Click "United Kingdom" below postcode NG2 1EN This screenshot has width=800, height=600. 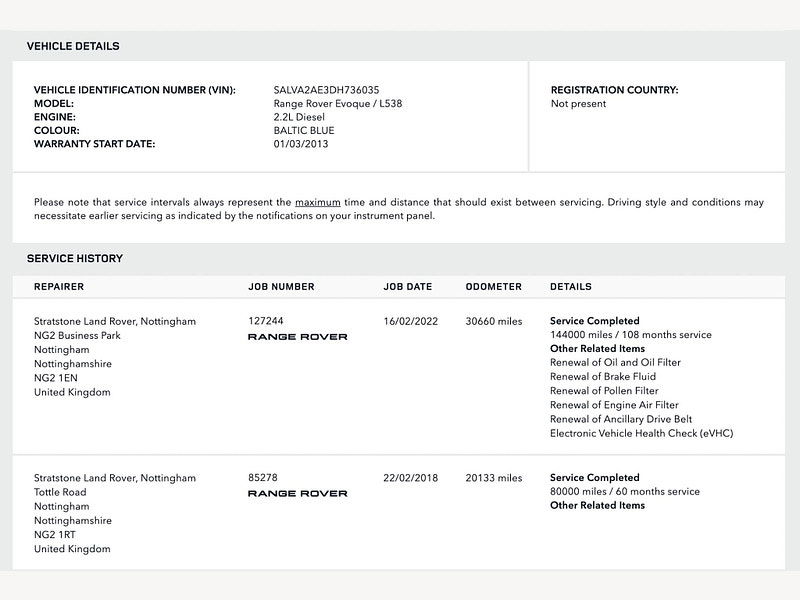coord(72,392)
